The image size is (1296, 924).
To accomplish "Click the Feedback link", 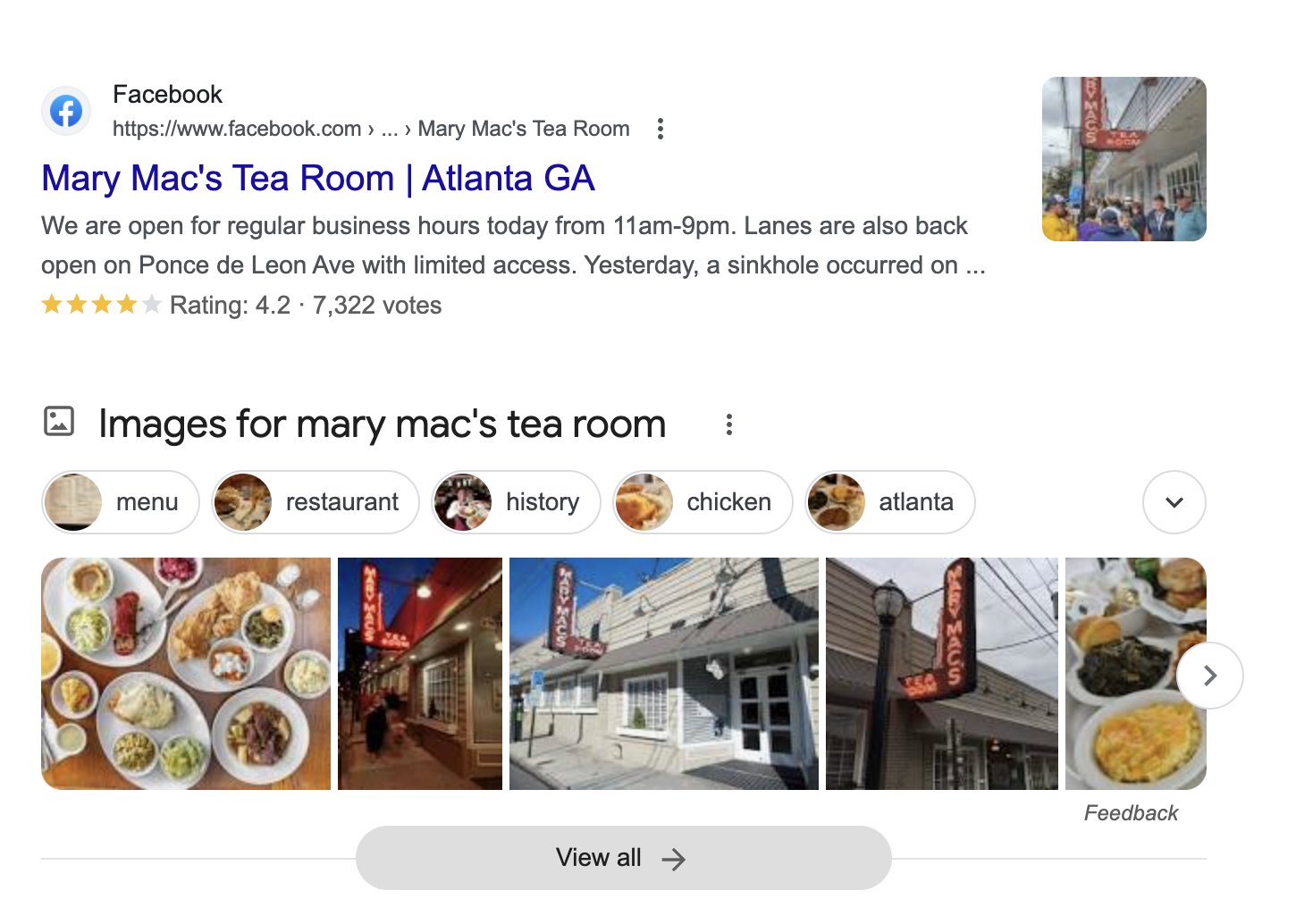I will (x=1131, y=813).
